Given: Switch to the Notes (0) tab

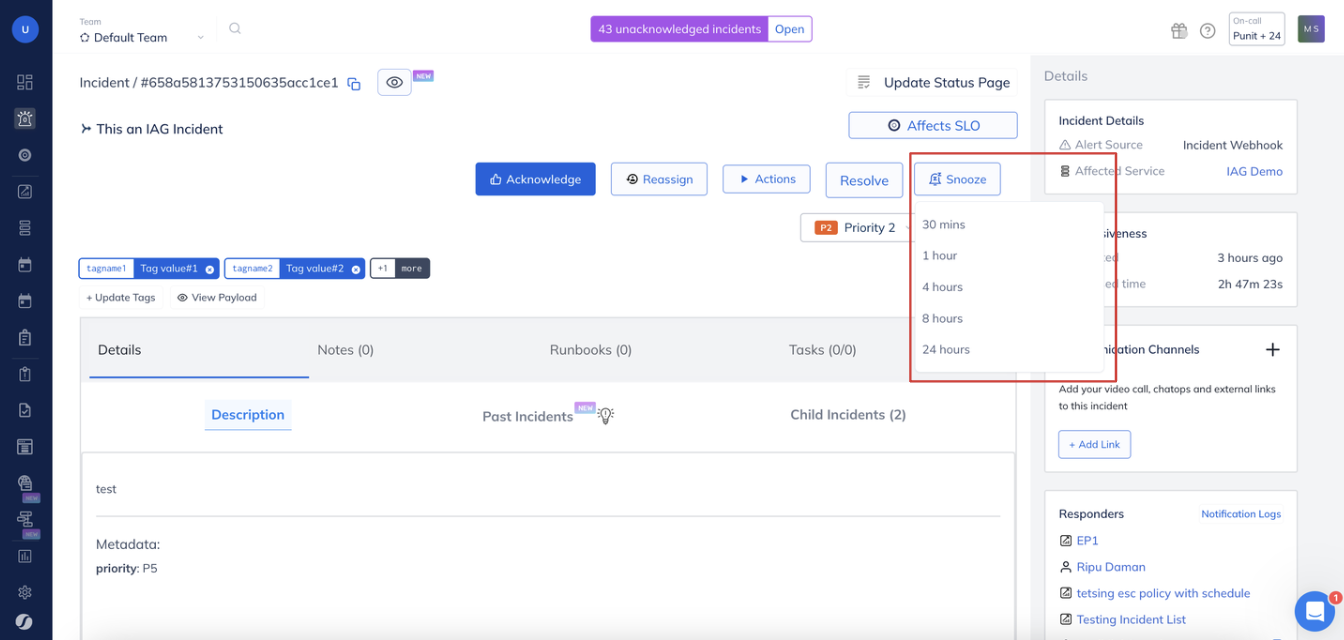Looking at the screenshot, I should [345, 350].
